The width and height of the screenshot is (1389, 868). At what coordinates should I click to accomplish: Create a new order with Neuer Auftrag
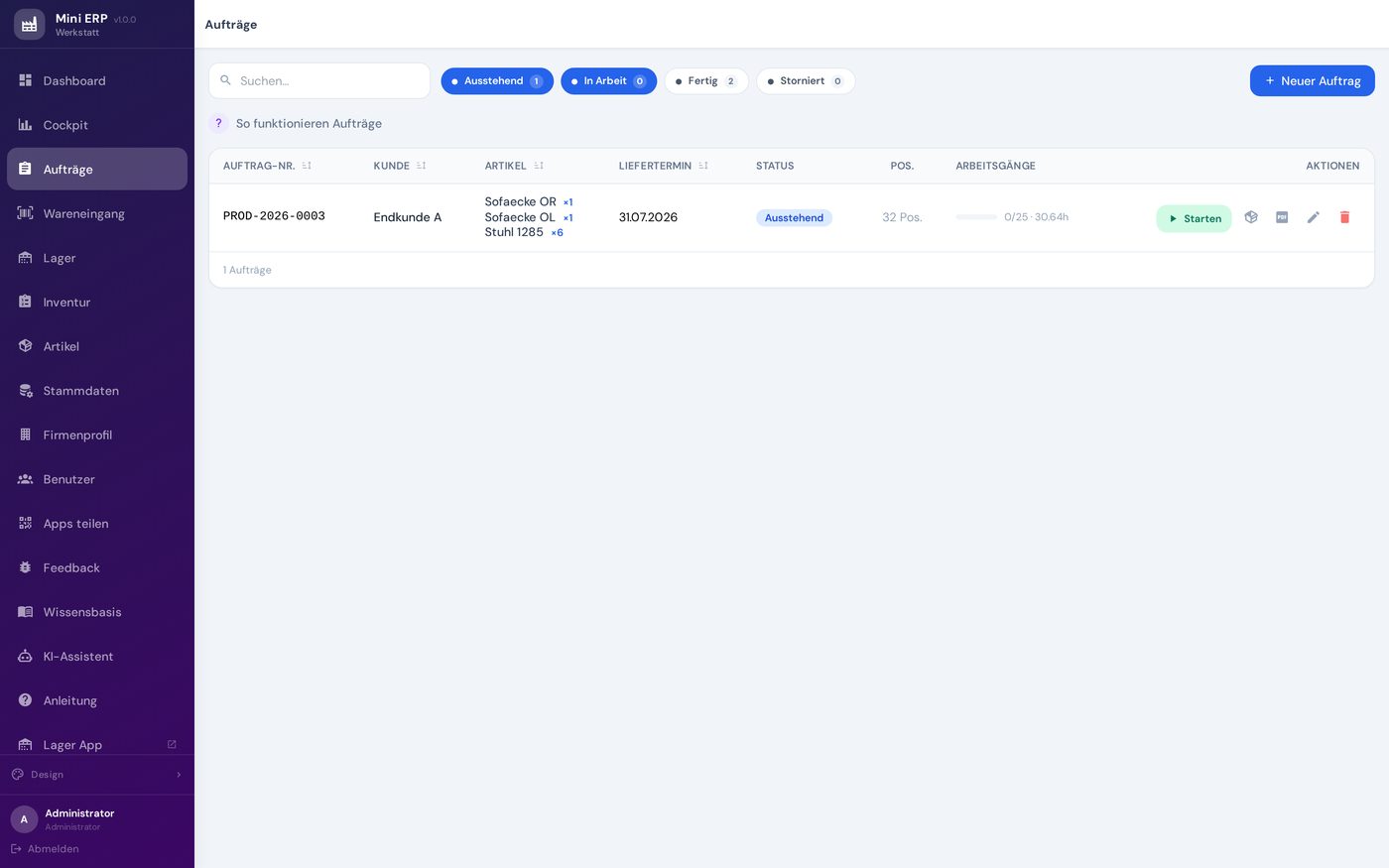click(1312, 81)
